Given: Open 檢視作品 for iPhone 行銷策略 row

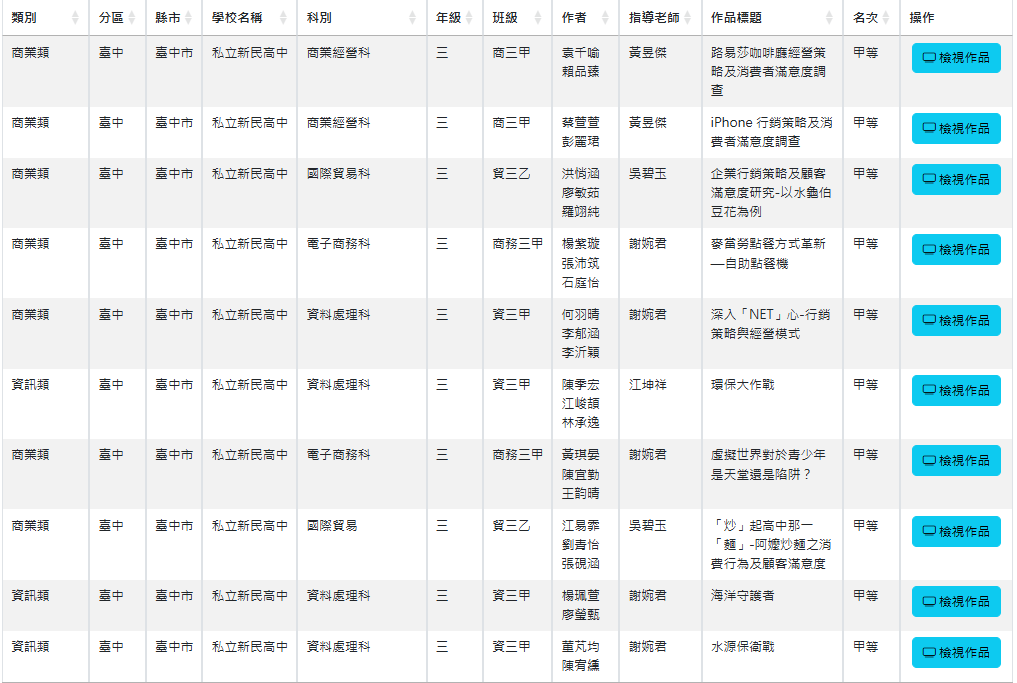Looking at the screenshot, I should click(956, 128).
